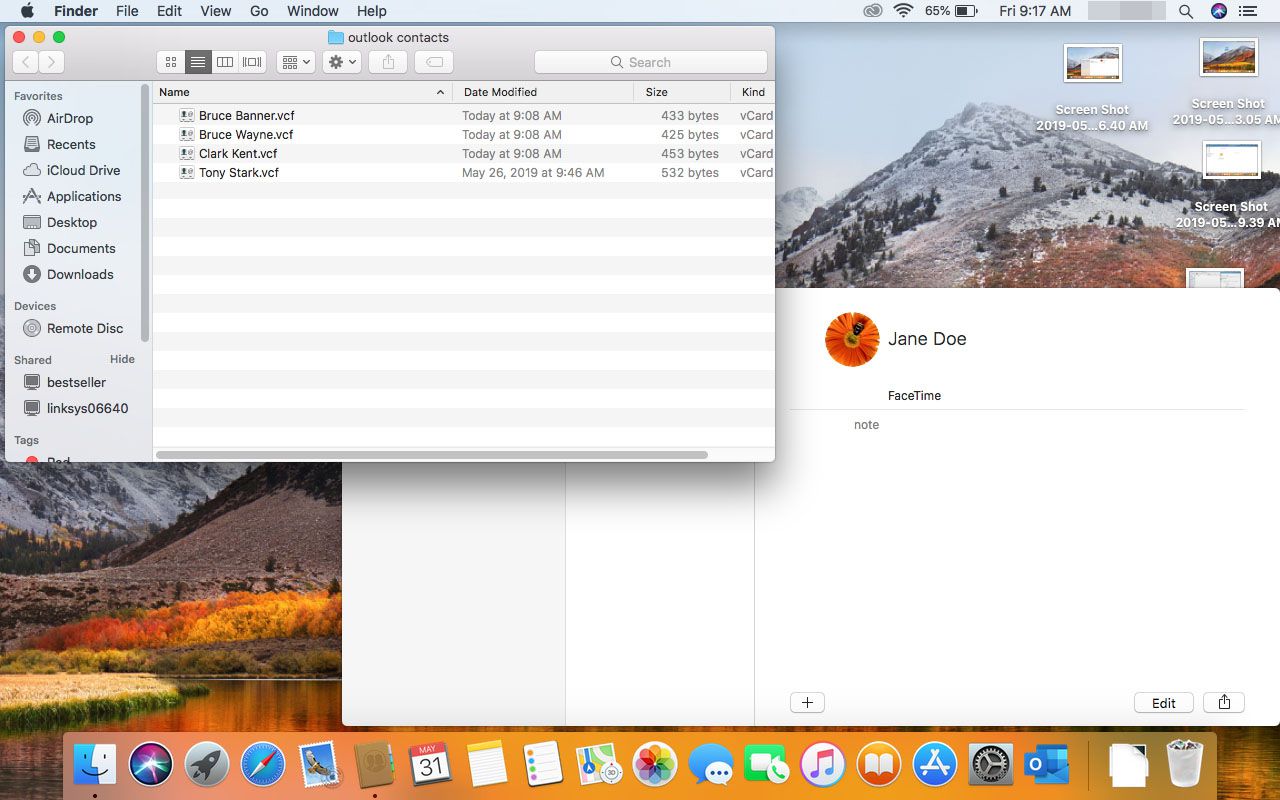The width and height of the screenshot is (1280, 800).
Task: Go forward in Finder window
Action: tap(51, 62)
